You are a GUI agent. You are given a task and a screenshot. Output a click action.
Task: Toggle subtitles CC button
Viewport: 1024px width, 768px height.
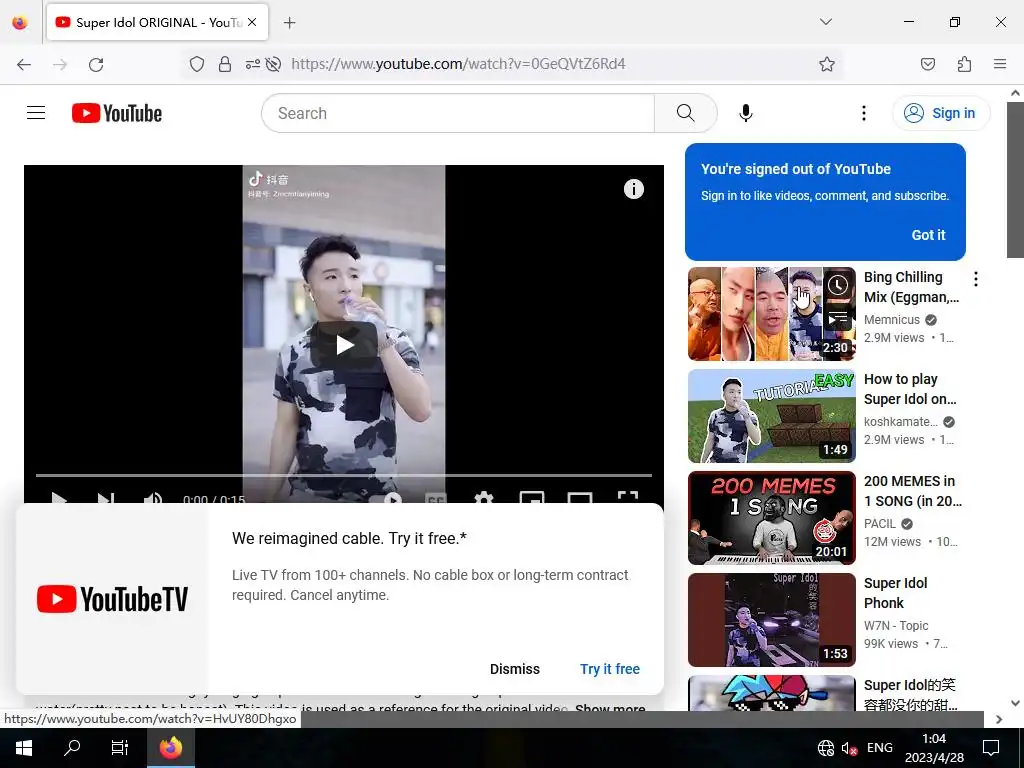click(x=436, y=498)
